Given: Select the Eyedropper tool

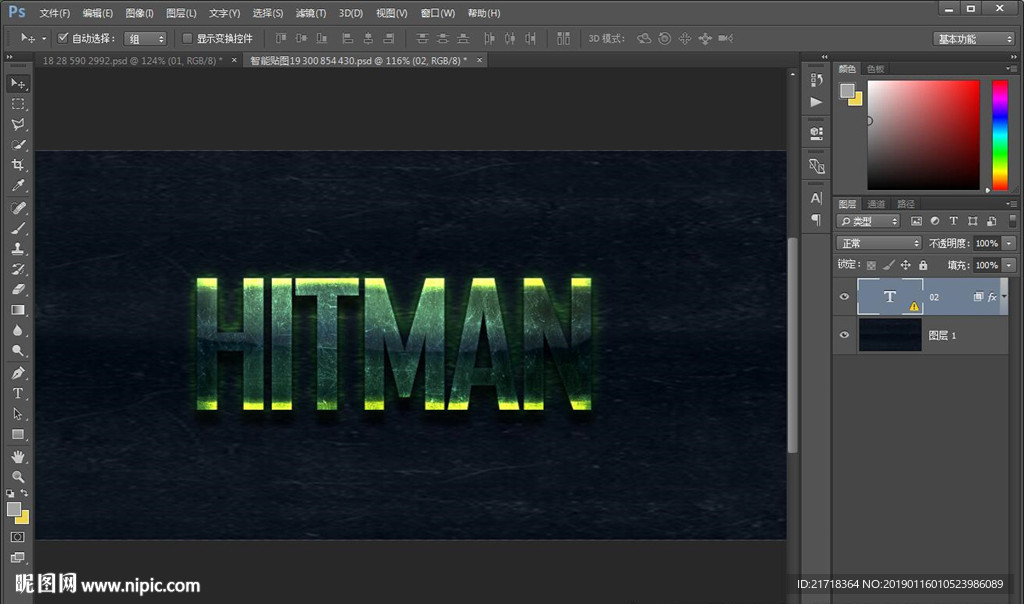Looking at the screenshot, I should [18, 185].
